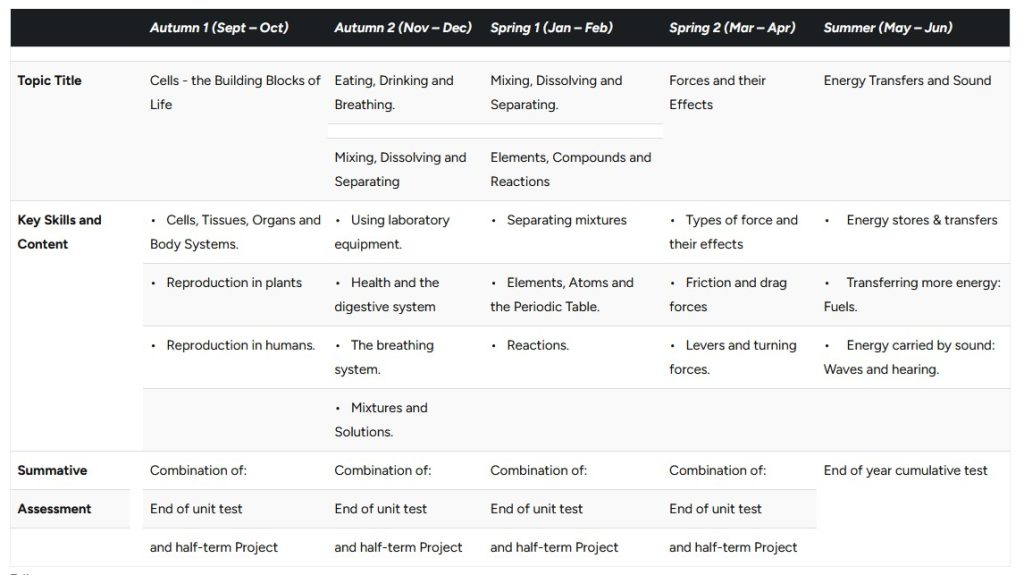
Task: Click the "End of year cumulative test" cell
Action: click(905, 471)
